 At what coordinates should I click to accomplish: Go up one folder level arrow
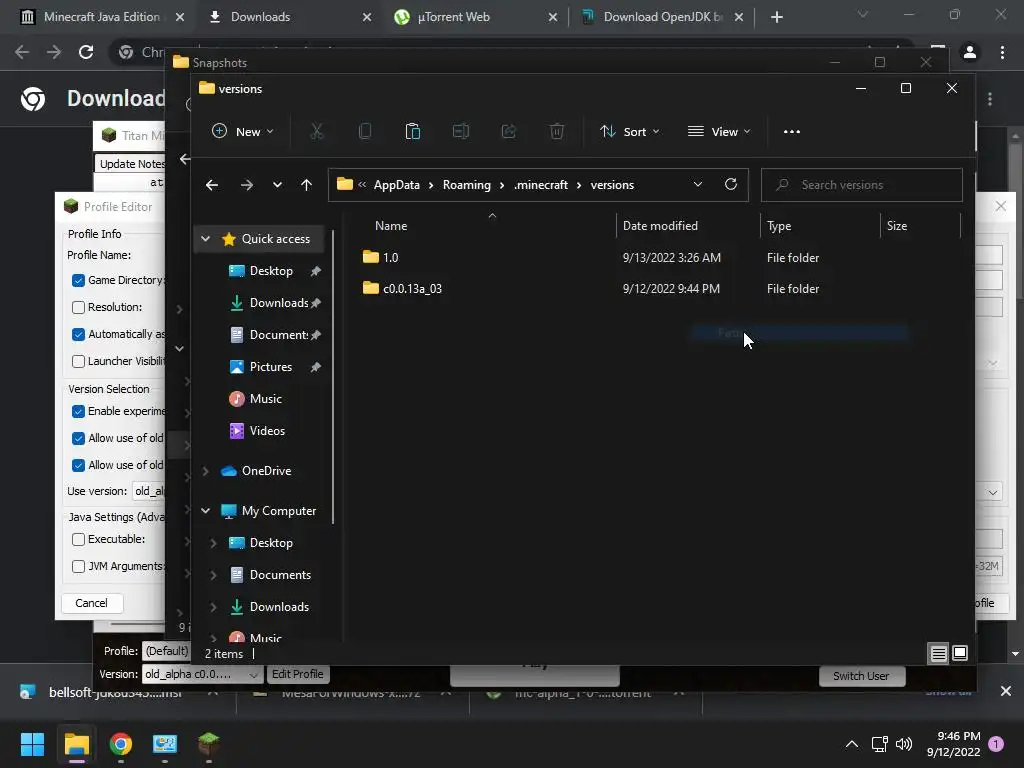pyautogui.click(x=306, y=185)
